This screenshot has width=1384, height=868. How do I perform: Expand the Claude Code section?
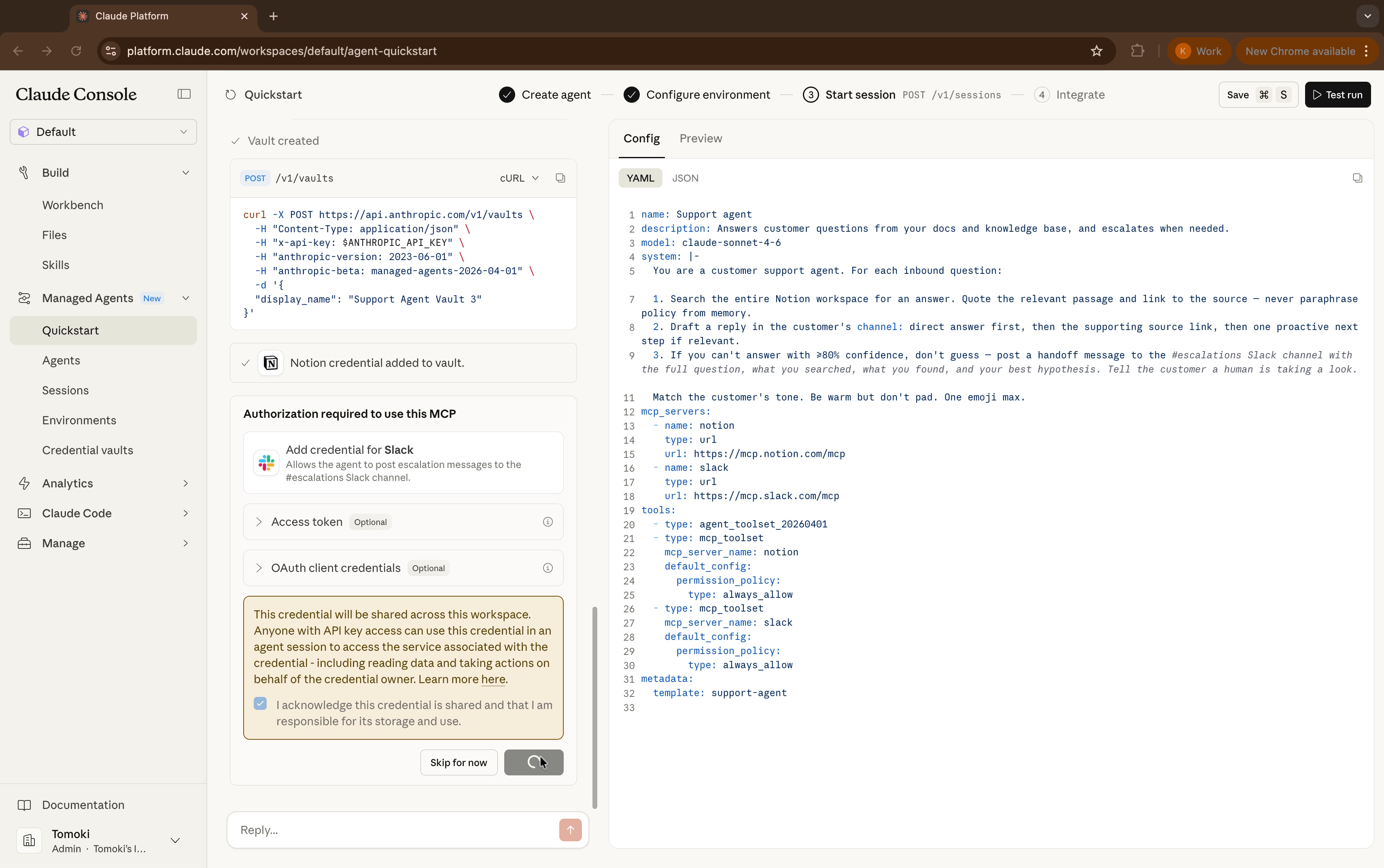click(185, 513)
